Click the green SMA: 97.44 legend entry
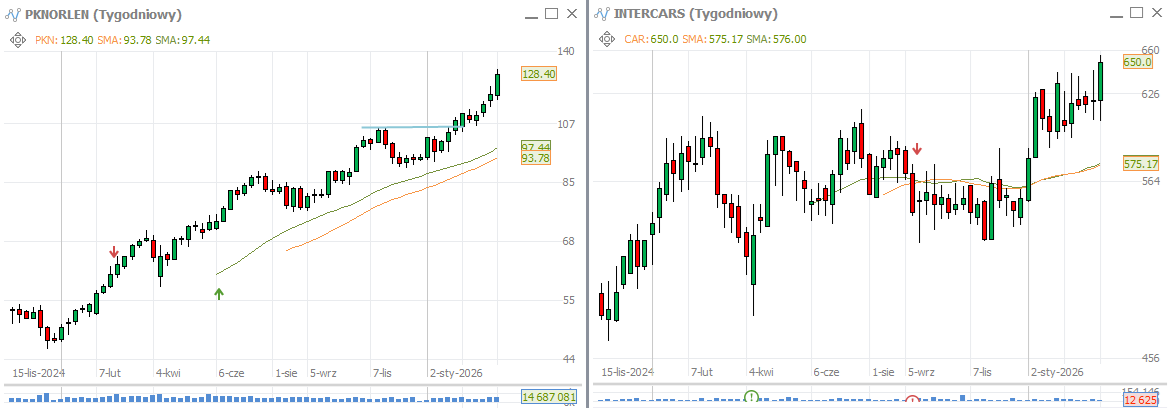1168x408 pixels. tap(182, 39)
